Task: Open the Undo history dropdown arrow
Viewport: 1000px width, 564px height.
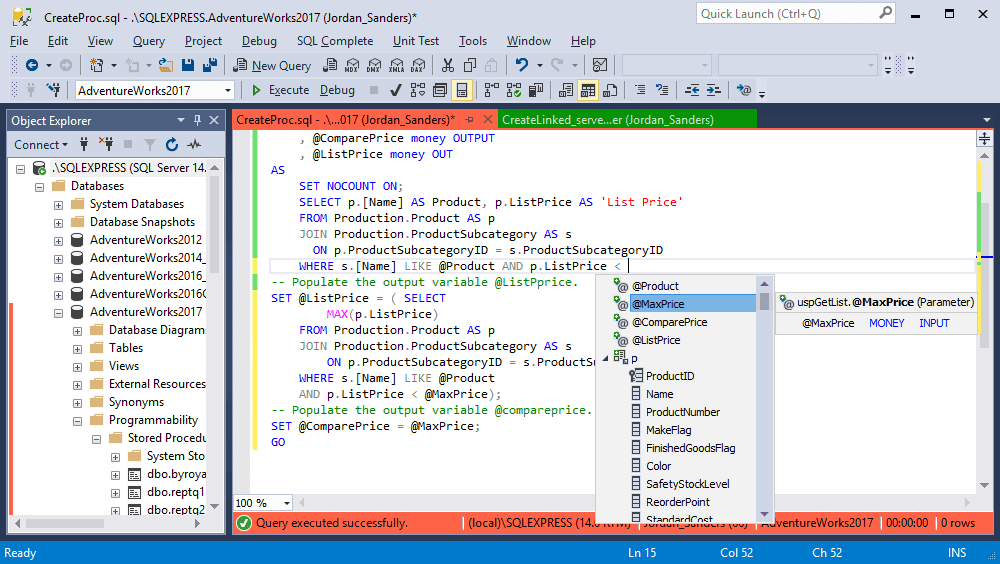Action: coord(540,65)
